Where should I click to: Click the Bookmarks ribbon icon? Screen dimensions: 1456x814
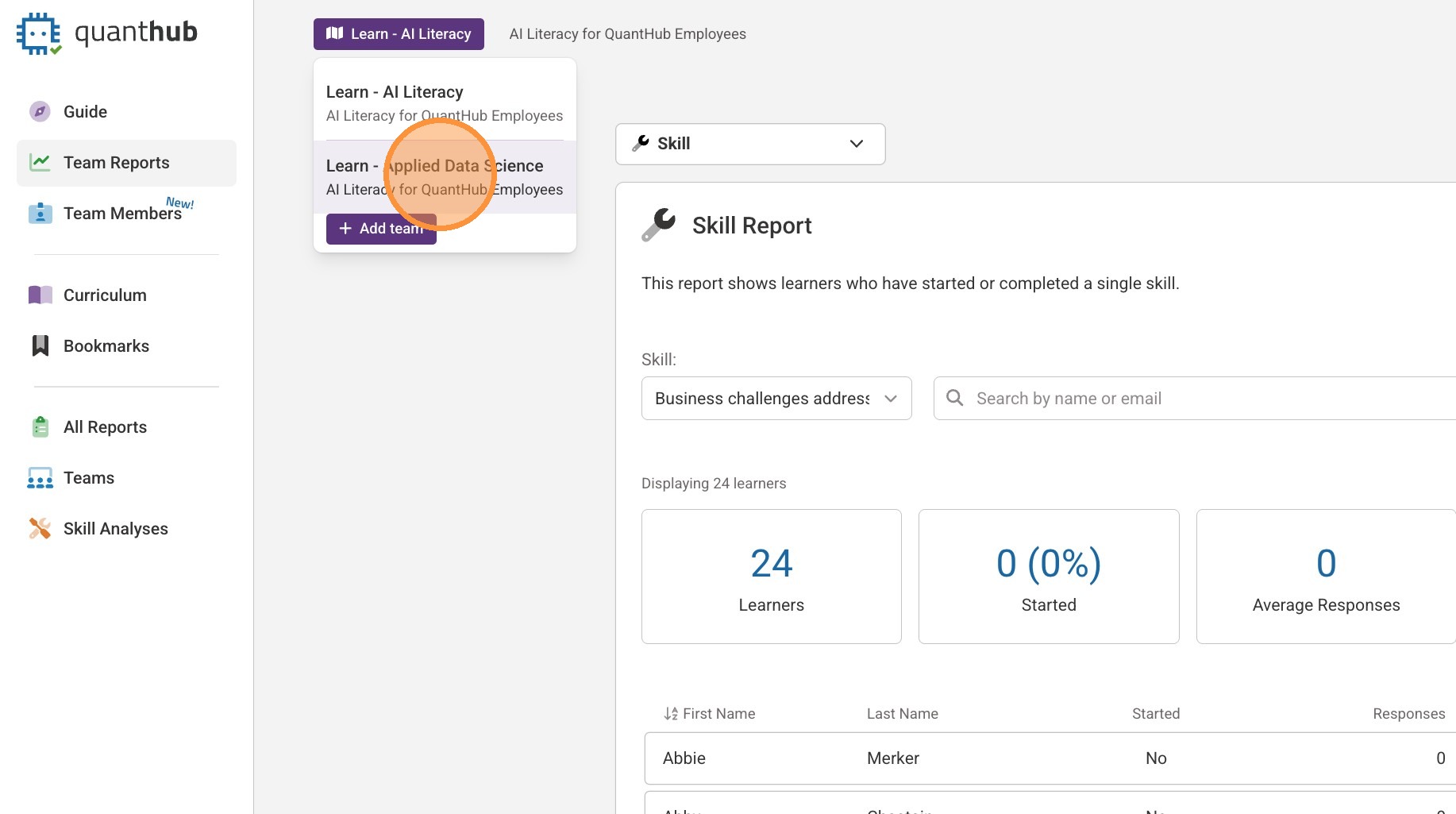pyautogui.click(x=40, y=346)
